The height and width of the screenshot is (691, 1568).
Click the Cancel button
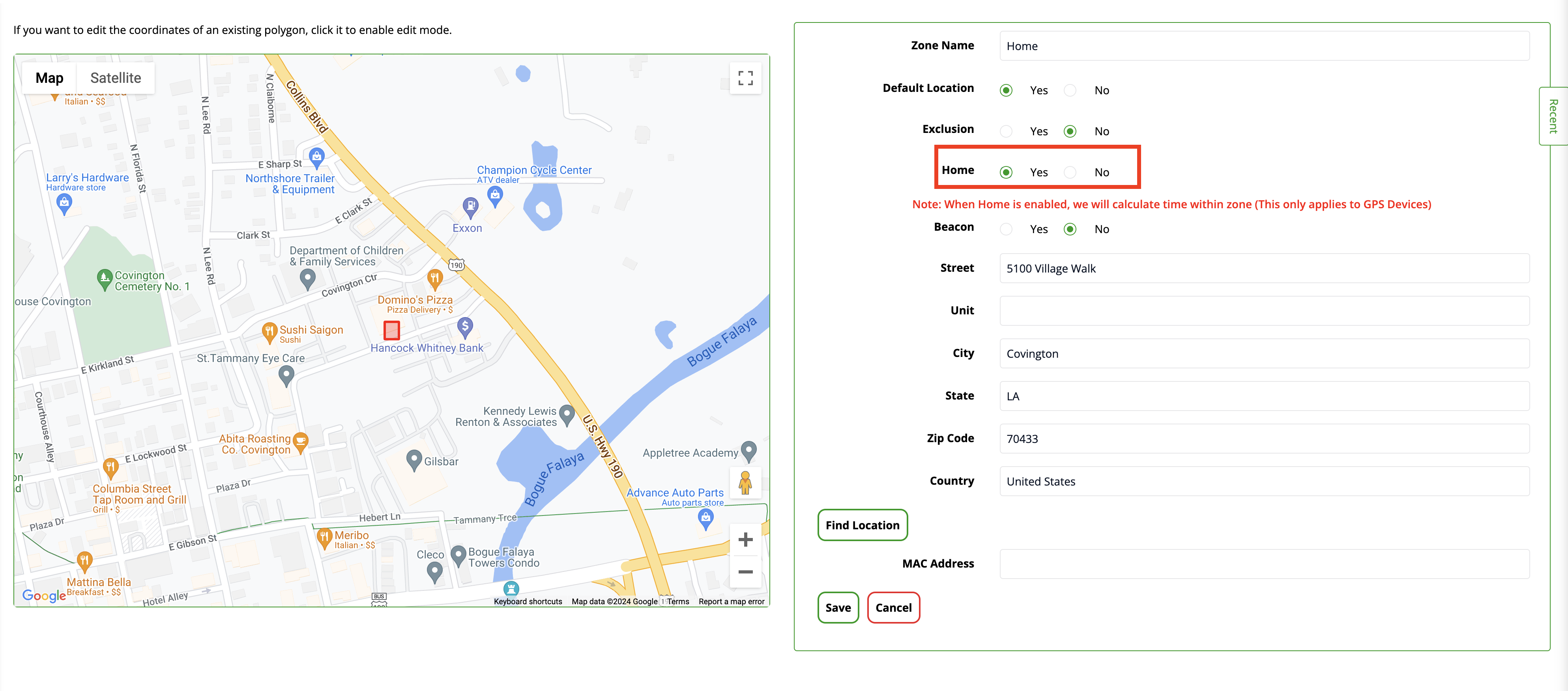pyautogui.click(x=893, y=608)
